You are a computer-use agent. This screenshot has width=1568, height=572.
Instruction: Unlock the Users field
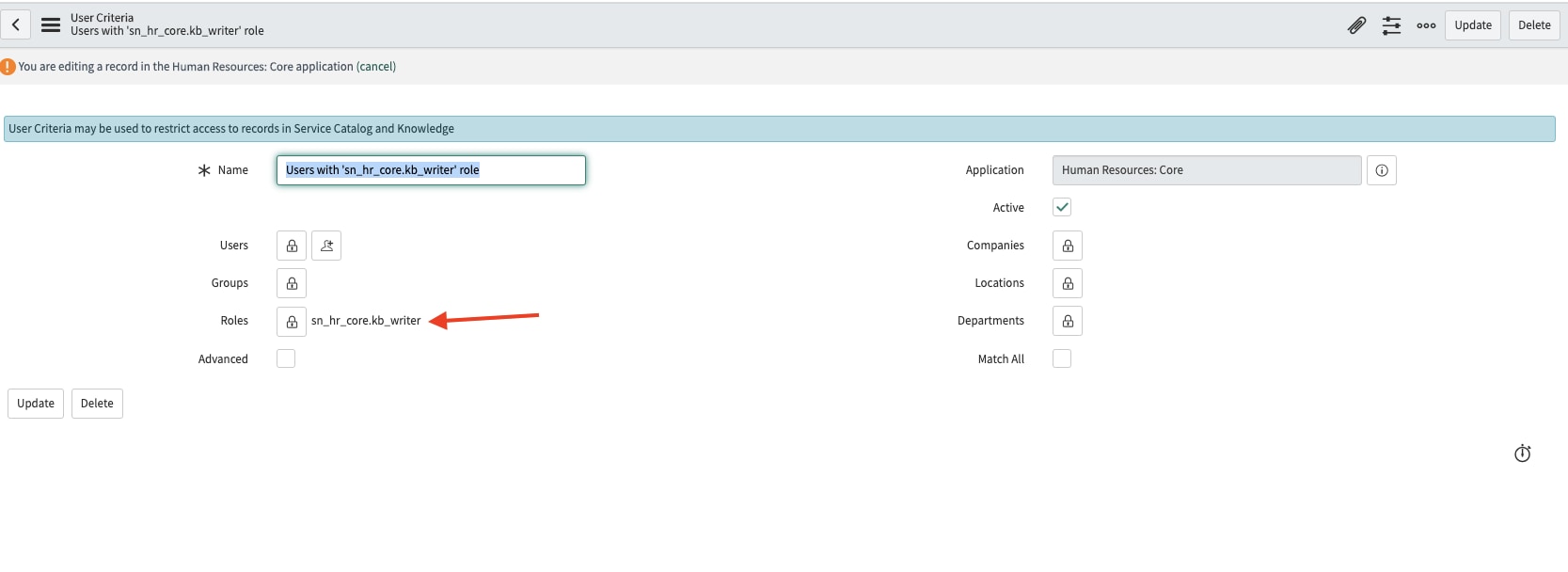click(x=292, y=246)
